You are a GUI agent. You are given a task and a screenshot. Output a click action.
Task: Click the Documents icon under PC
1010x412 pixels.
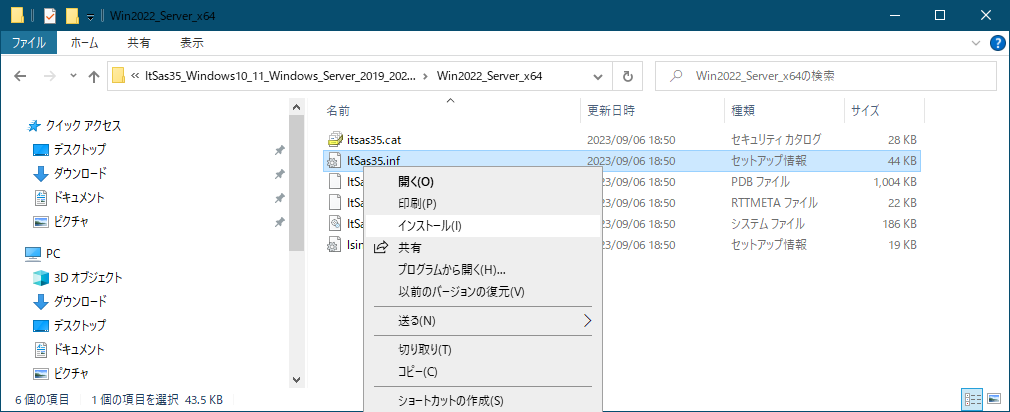pos(41,350)
